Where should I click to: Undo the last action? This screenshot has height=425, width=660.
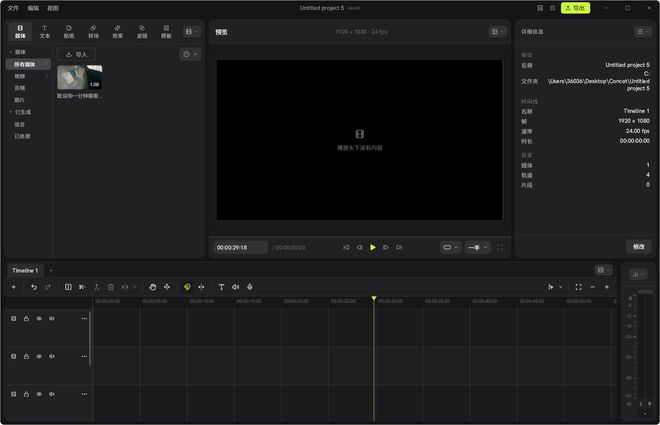pyautogui.click(x=34, y=287)
